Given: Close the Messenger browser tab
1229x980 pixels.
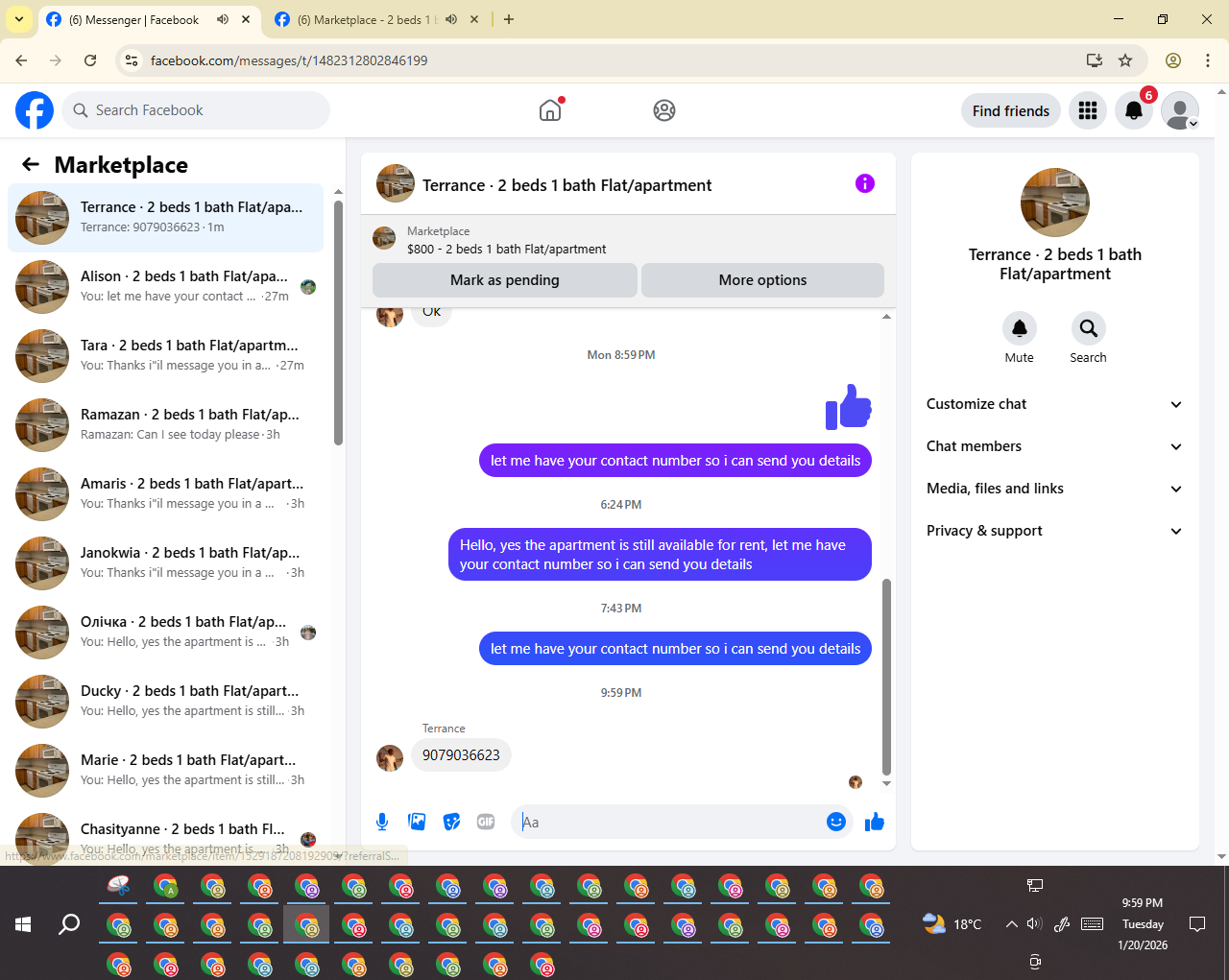Looking at the screenshot, I should pyautogui.click(x=247, y=19).
